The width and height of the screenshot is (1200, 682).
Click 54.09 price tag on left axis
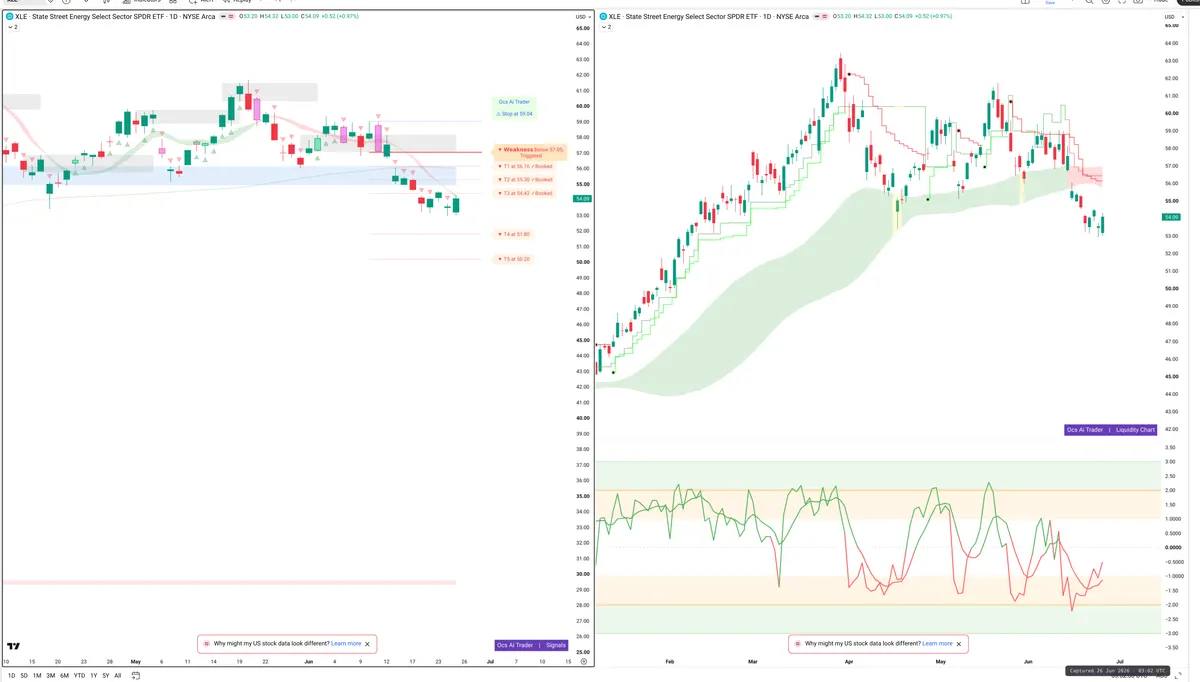click(581, 199)
